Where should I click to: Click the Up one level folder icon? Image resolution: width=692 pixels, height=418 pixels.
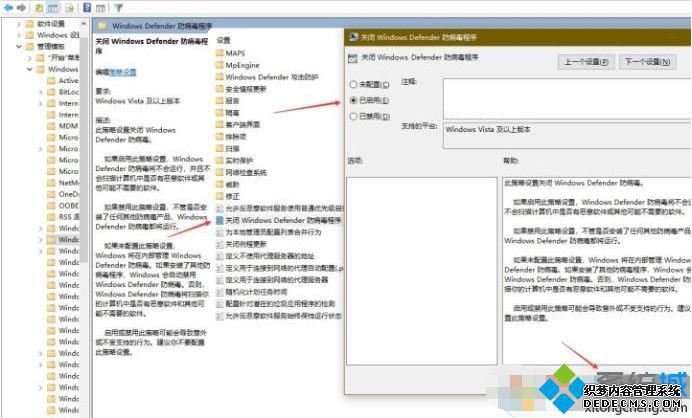[x=39, y=8]
